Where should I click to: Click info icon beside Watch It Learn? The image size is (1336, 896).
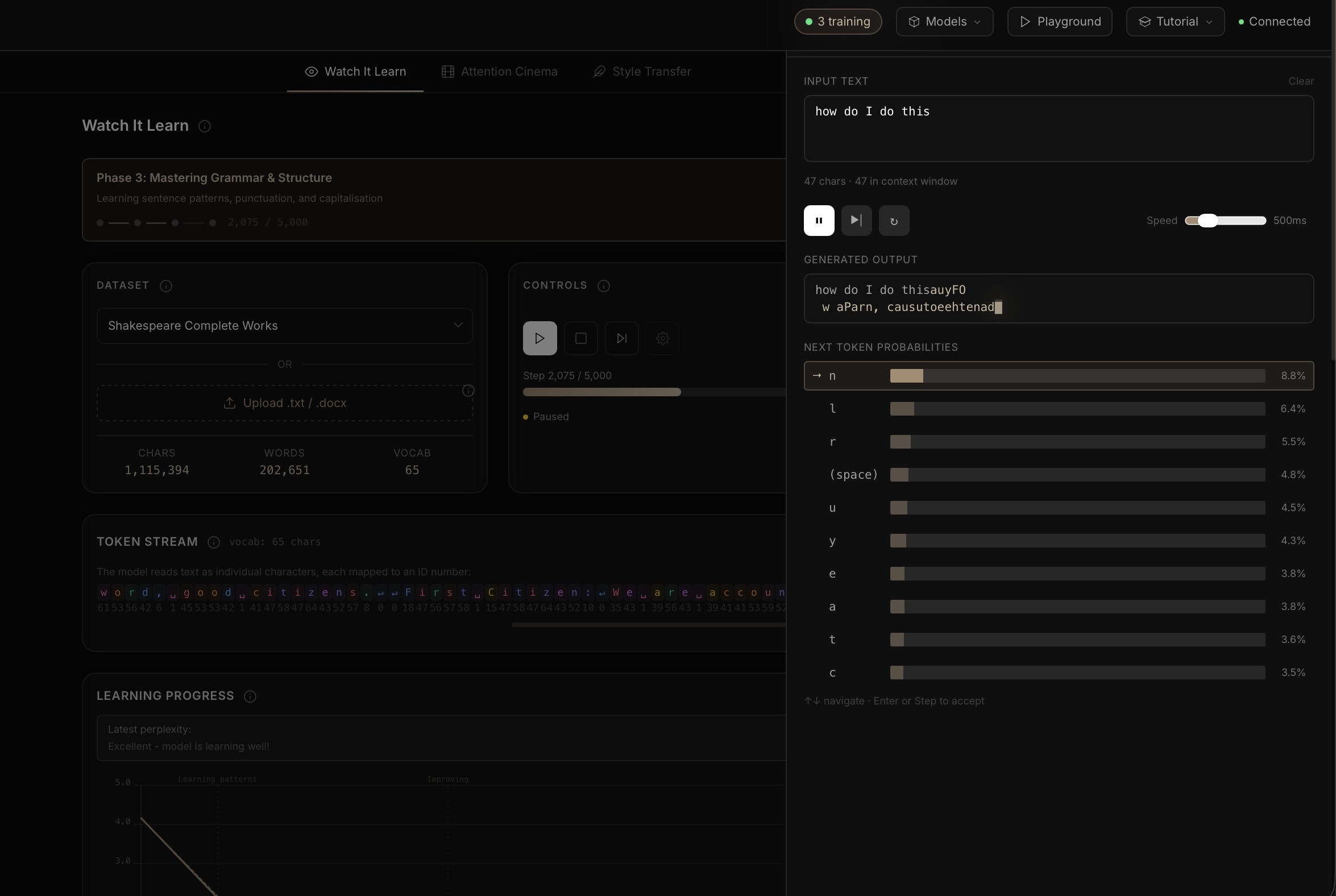click(205, 126)
